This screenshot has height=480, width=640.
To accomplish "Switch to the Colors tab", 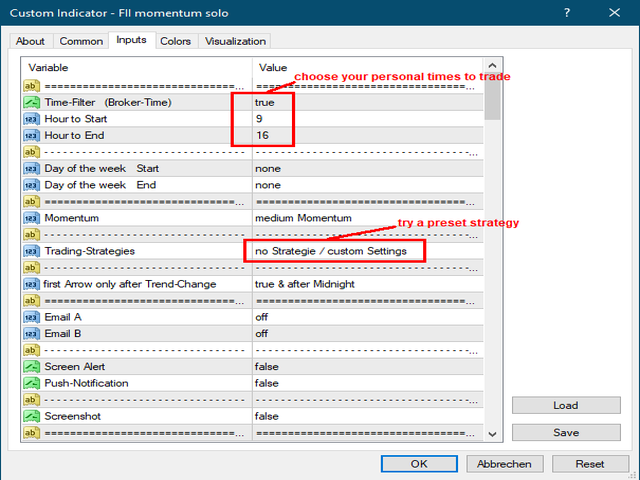I will [x=175, y=41].
